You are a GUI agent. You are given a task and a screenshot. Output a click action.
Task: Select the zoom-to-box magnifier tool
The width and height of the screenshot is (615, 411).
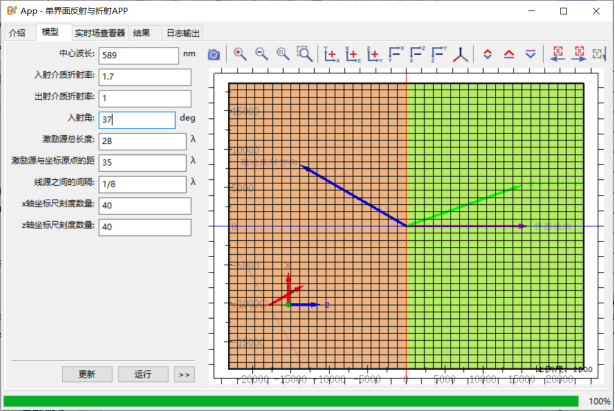coord(304,54)
